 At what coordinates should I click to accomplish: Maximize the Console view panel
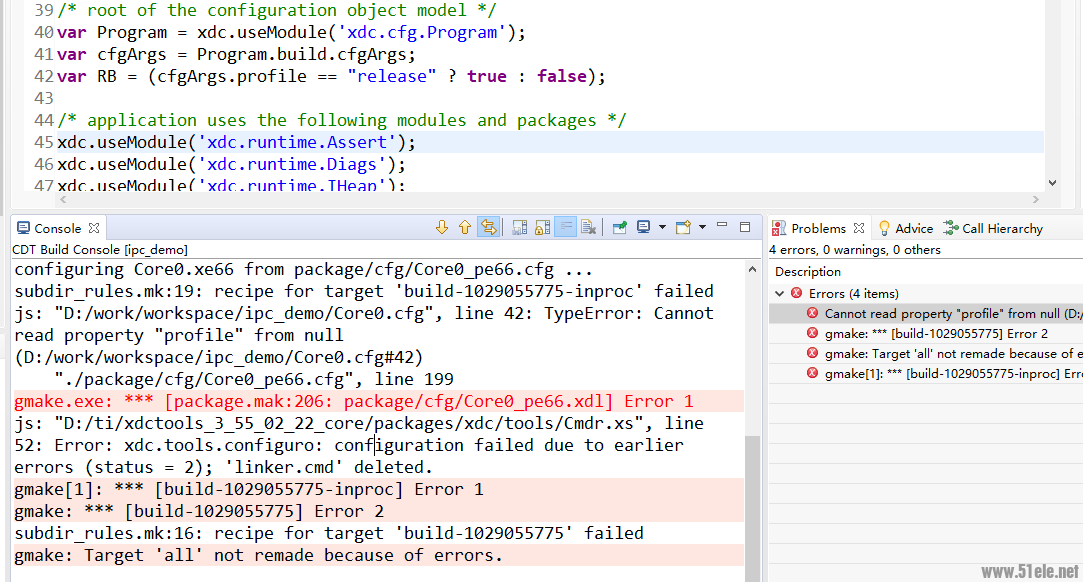[x=745, y=227]
